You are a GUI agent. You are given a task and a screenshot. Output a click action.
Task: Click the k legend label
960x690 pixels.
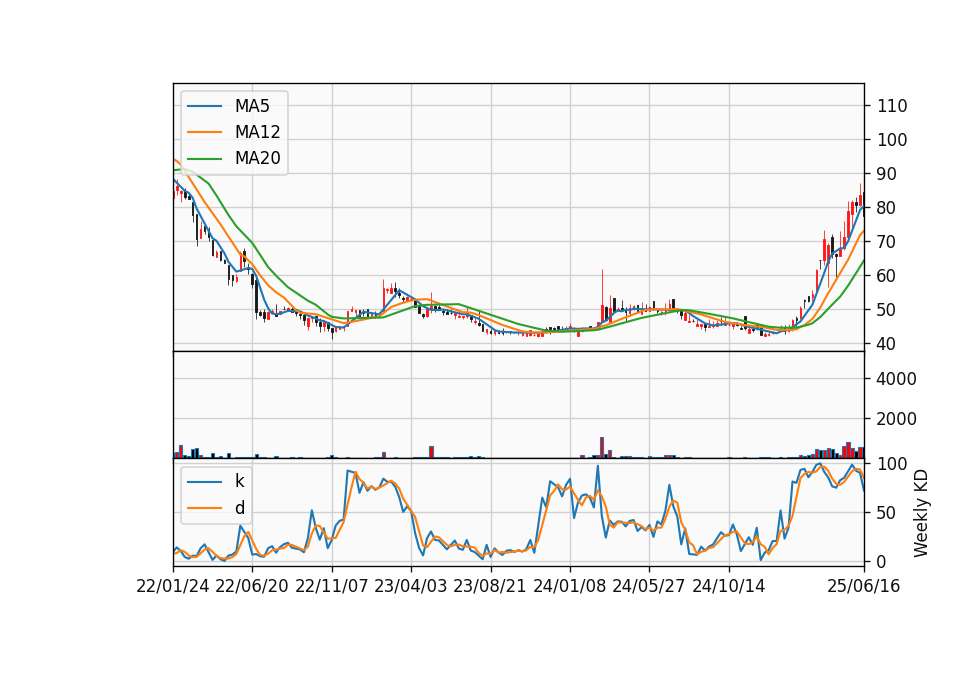[x=239, y=481]
